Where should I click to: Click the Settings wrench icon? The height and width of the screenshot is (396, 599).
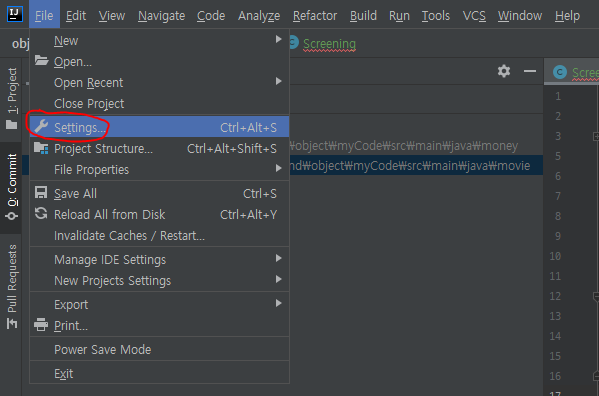41,126
